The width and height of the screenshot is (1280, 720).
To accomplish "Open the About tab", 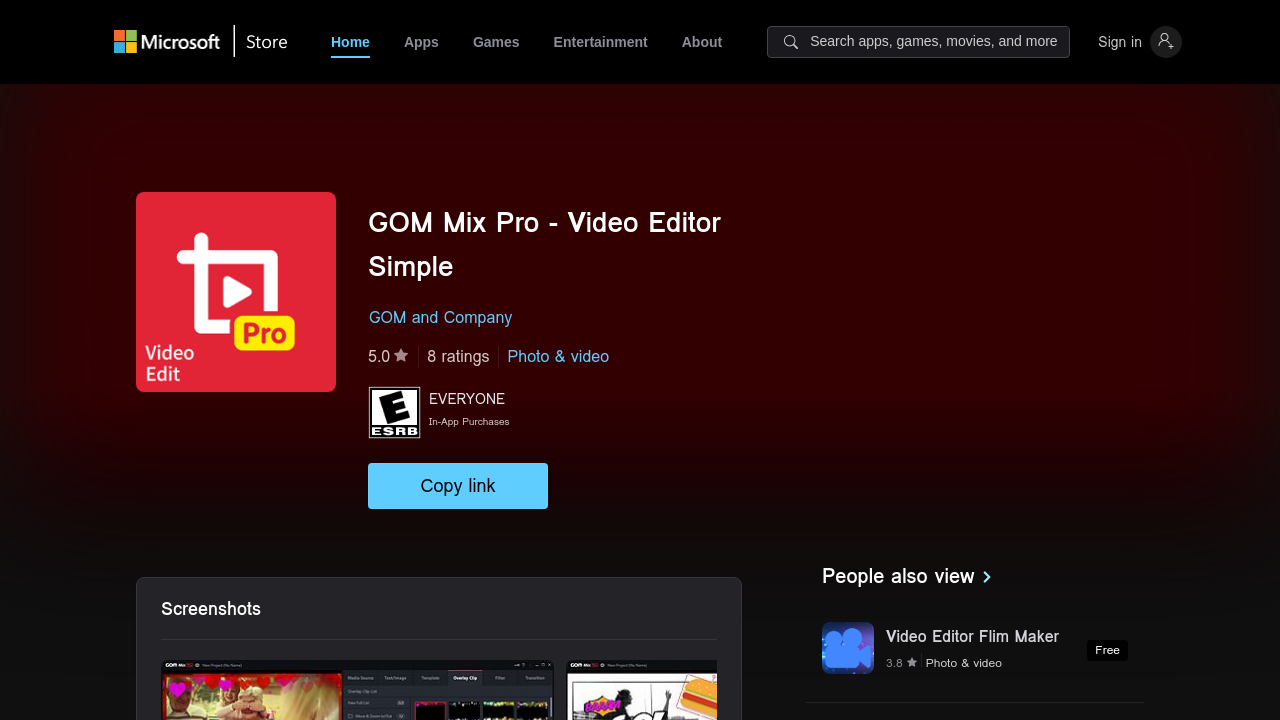I will coord(702,42).
